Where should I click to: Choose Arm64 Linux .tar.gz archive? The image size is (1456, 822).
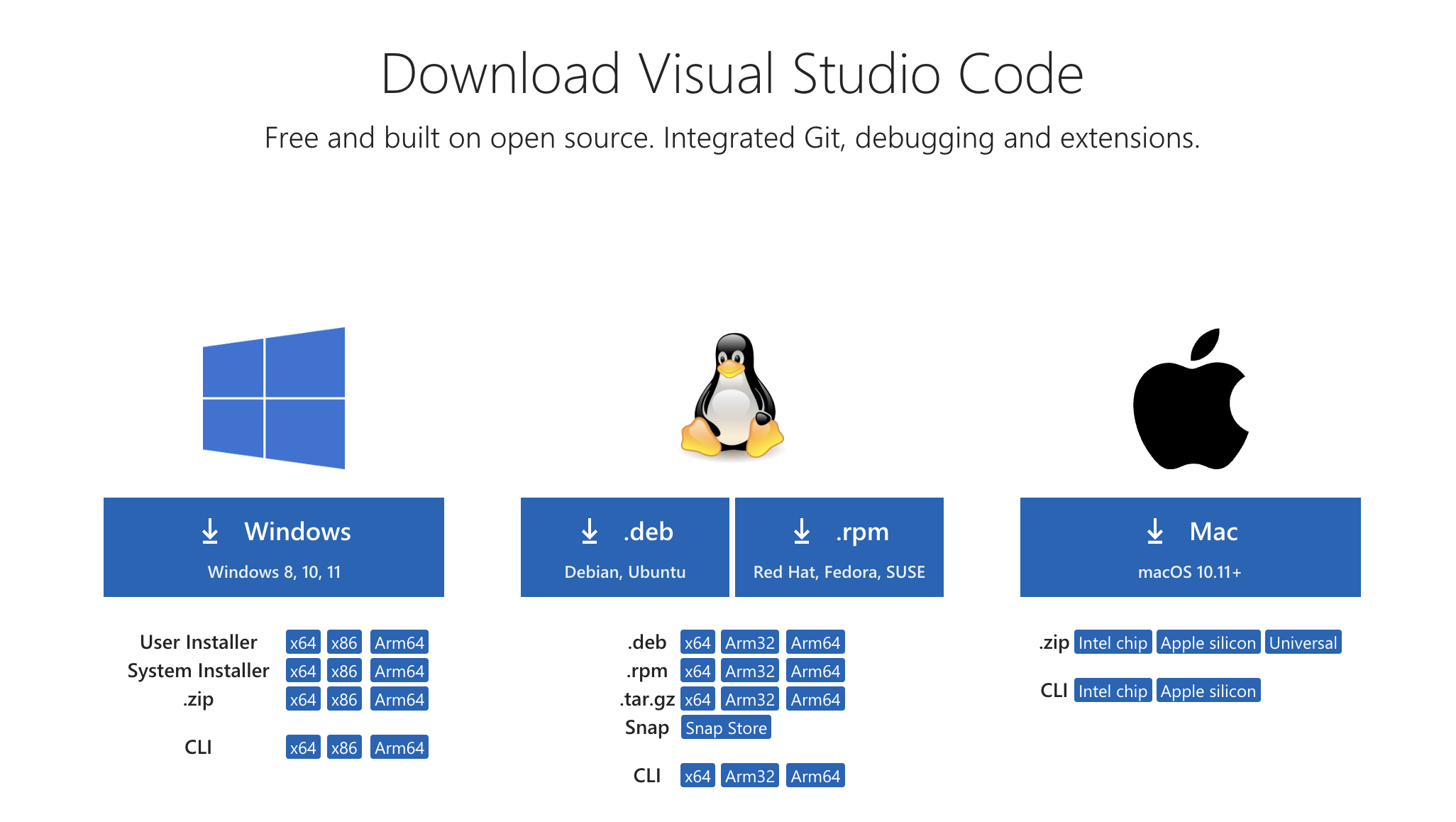click(x=815, y=699)
